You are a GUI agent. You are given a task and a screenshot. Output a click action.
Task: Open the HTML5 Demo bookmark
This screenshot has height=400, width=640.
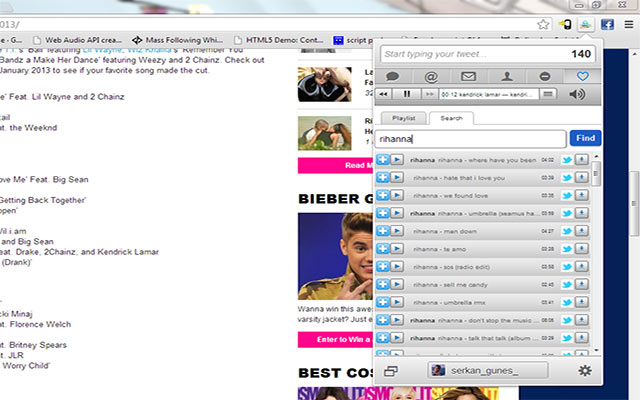(x=279, y=40)
